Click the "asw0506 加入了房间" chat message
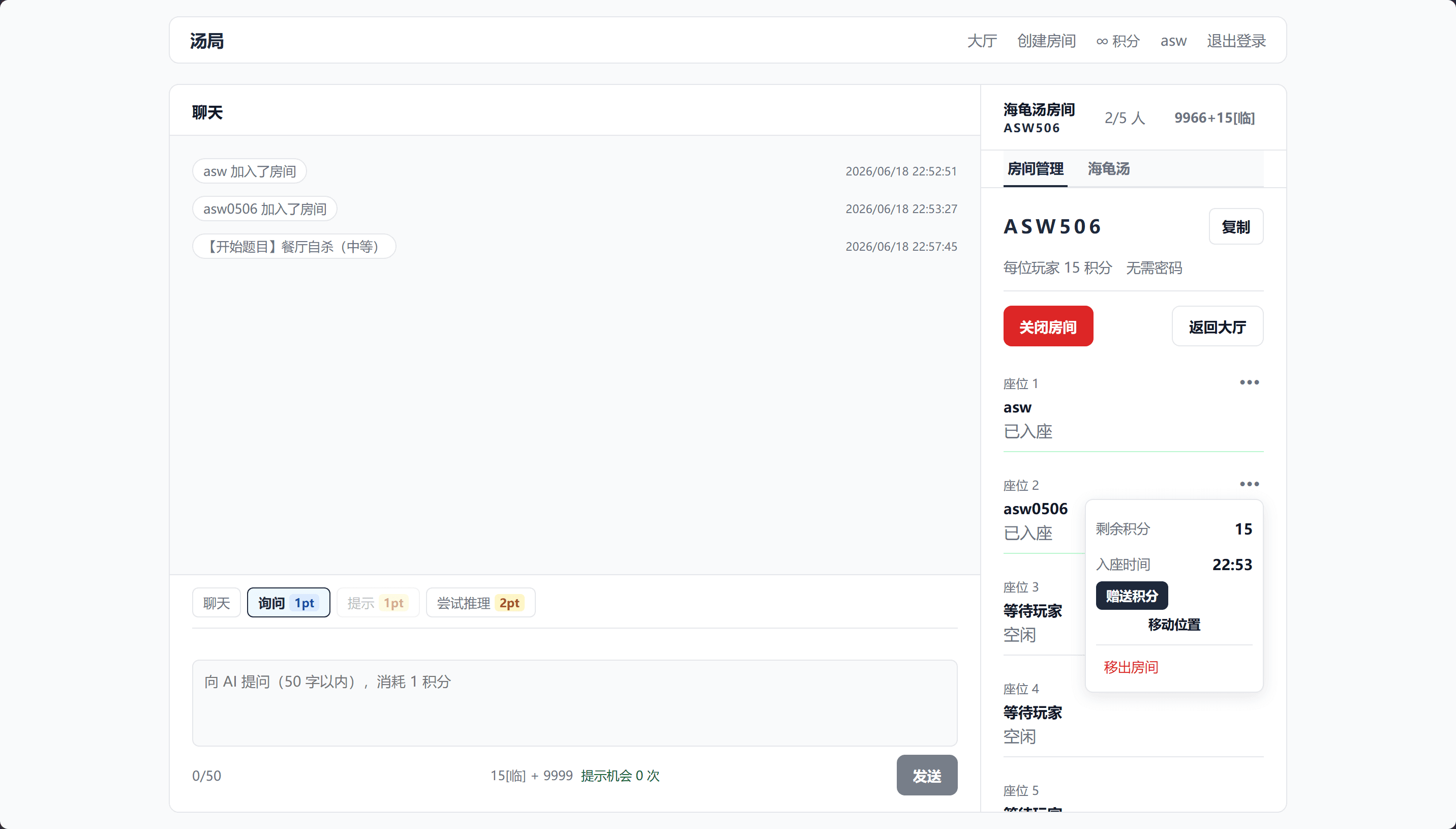The width and height of the screenshot is (1456, 829). 264,209
